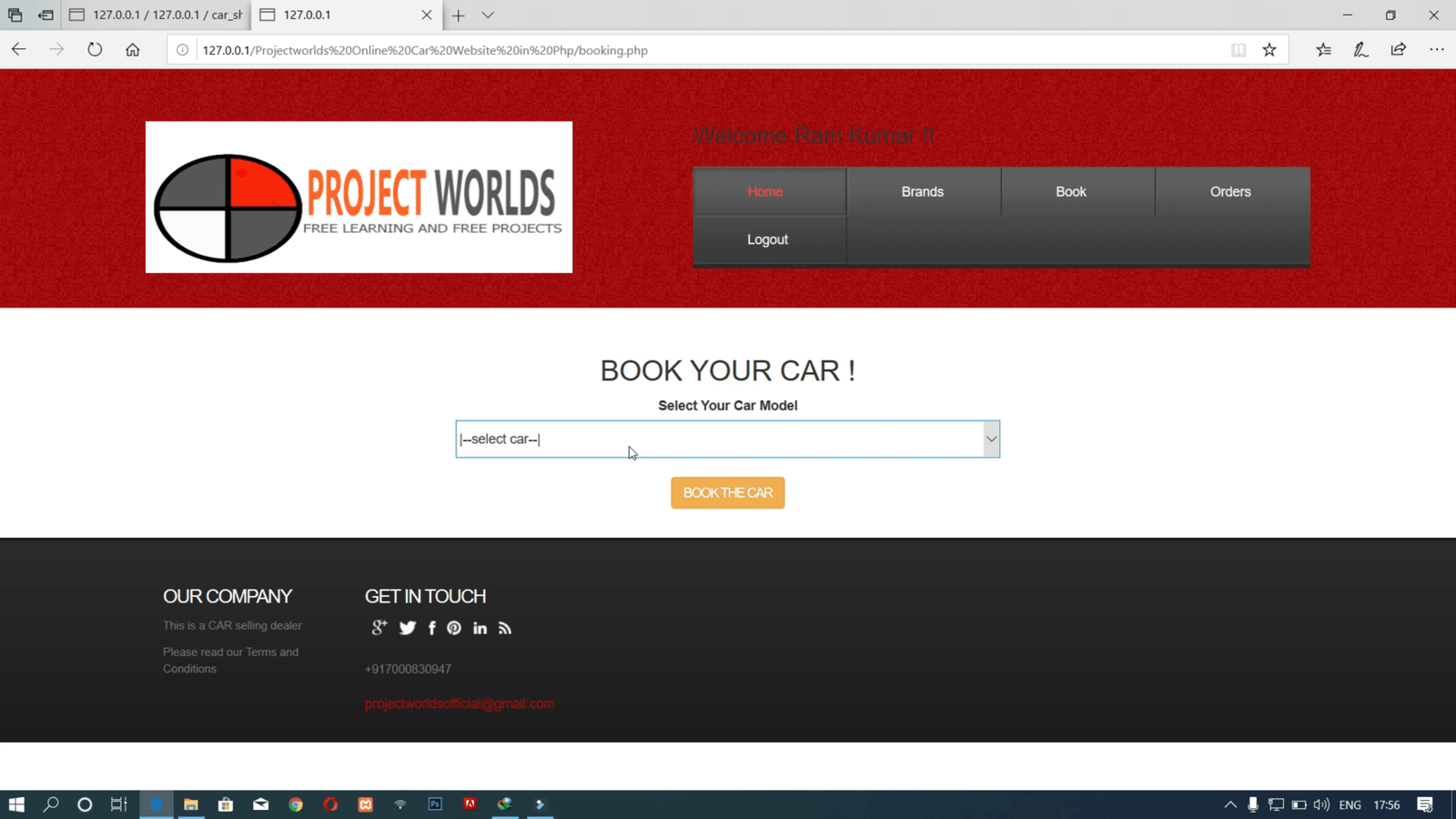
Task: Open the Pinterest social icon
Action: click(454, 628)
